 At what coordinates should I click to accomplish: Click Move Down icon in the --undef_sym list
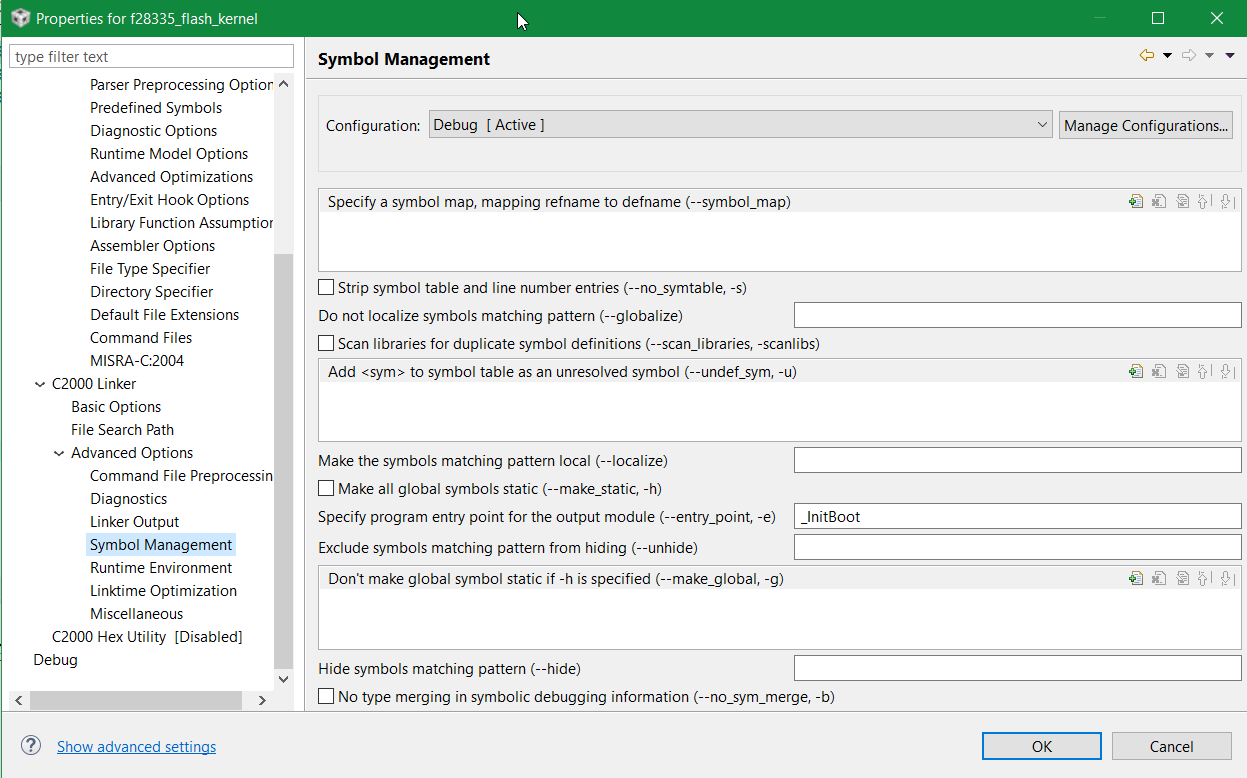pos(1227,371)
